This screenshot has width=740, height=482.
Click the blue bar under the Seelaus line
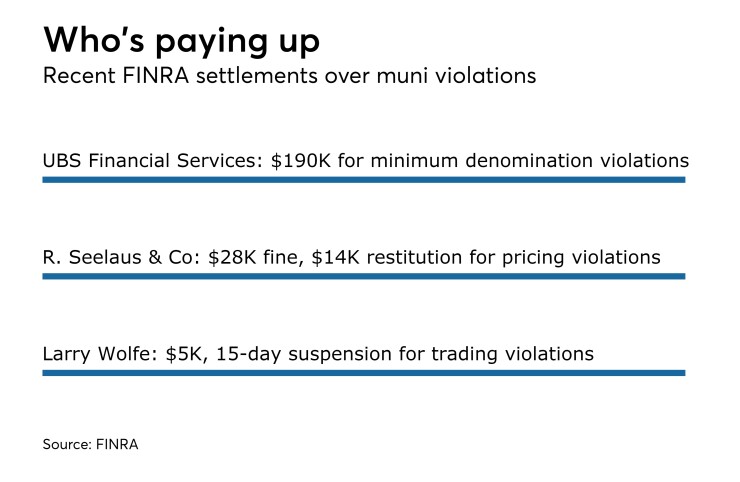click(363, 276)
